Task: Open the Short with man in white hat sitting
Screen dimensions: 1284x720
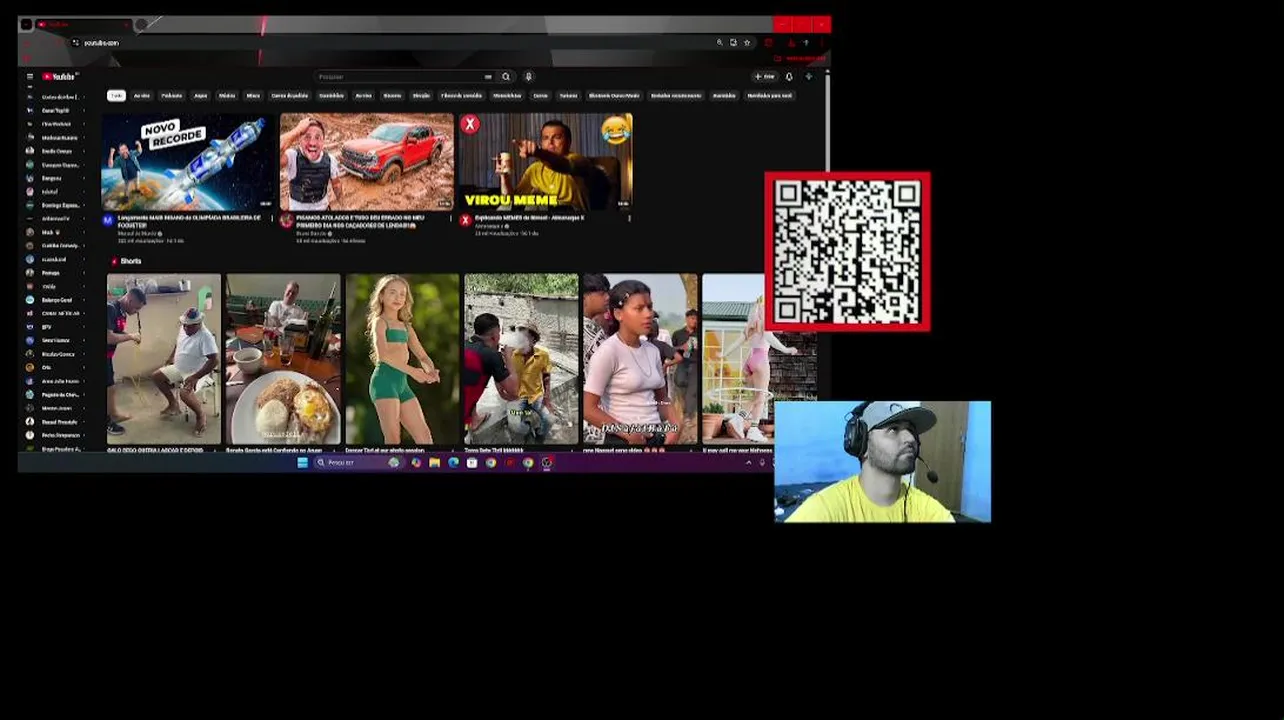Action: (x=164, y=359)
